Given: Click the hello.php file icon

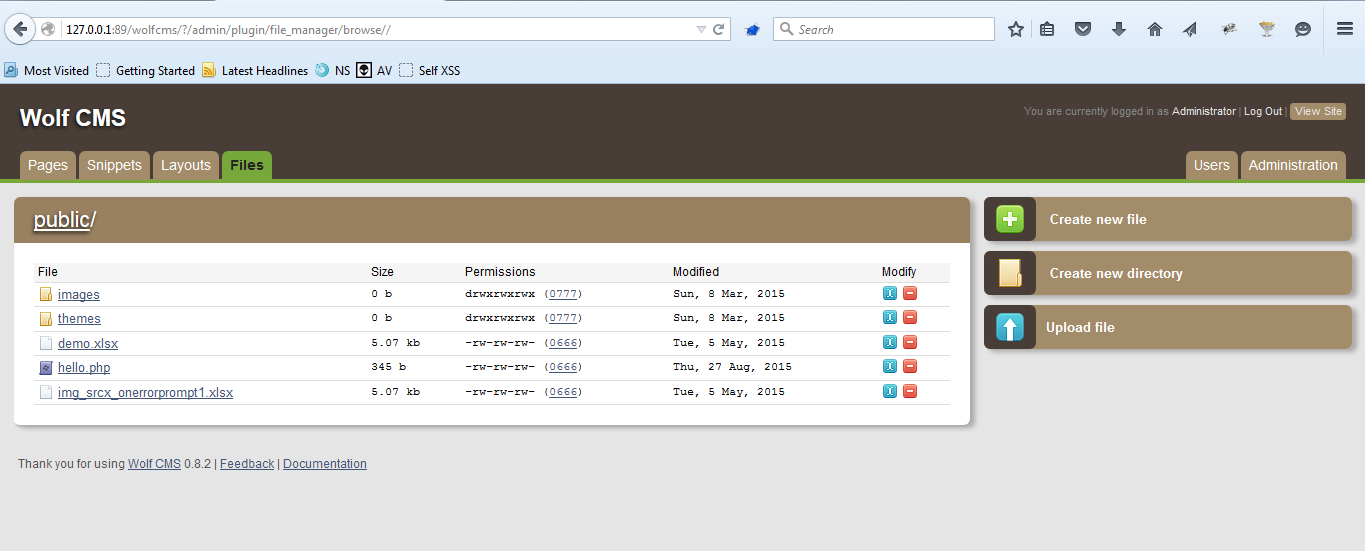Looking at the screenshot, I should pyautogui.click(x=45, y=368).
